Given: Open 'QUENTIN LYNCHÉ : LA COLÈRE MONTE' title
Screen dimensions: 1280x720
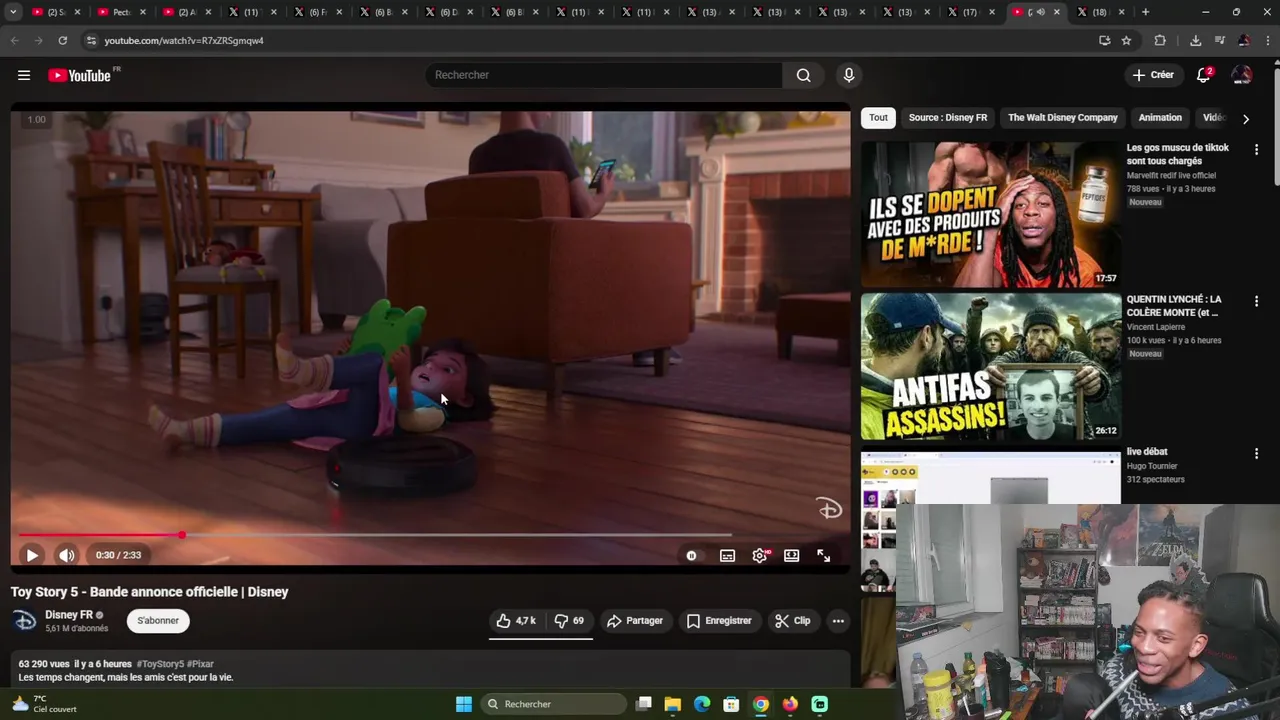Looking at the screenshot, I should [x=1174, y=306].
